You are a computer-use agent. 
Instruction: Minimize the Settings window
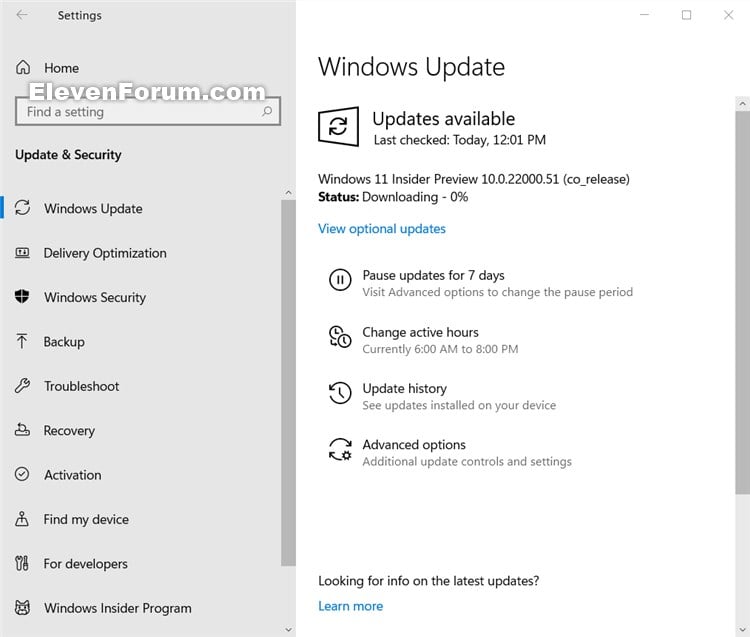point(644,15)
